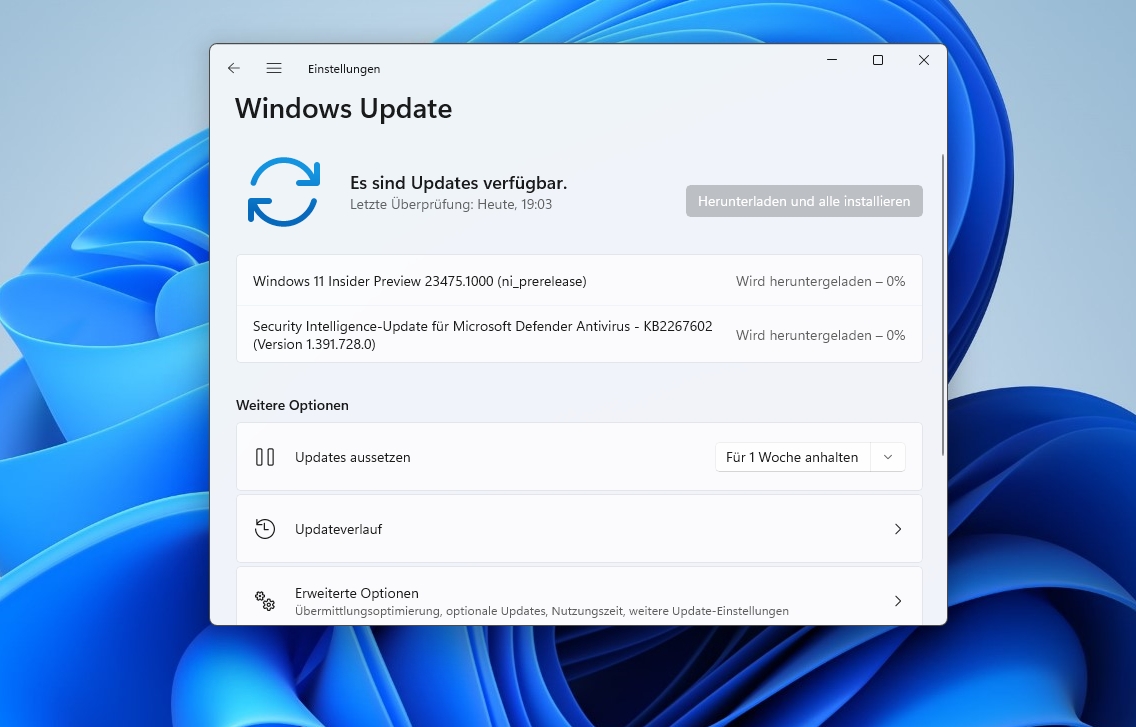
Task: Maximize the Einstellungen window
Action: click(877, 60)
